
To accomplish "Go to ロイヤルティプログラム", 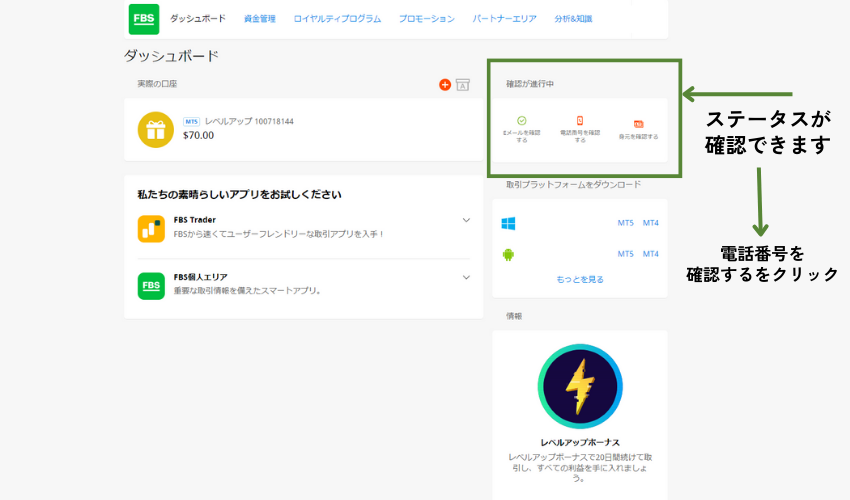I will pos(337,18).
